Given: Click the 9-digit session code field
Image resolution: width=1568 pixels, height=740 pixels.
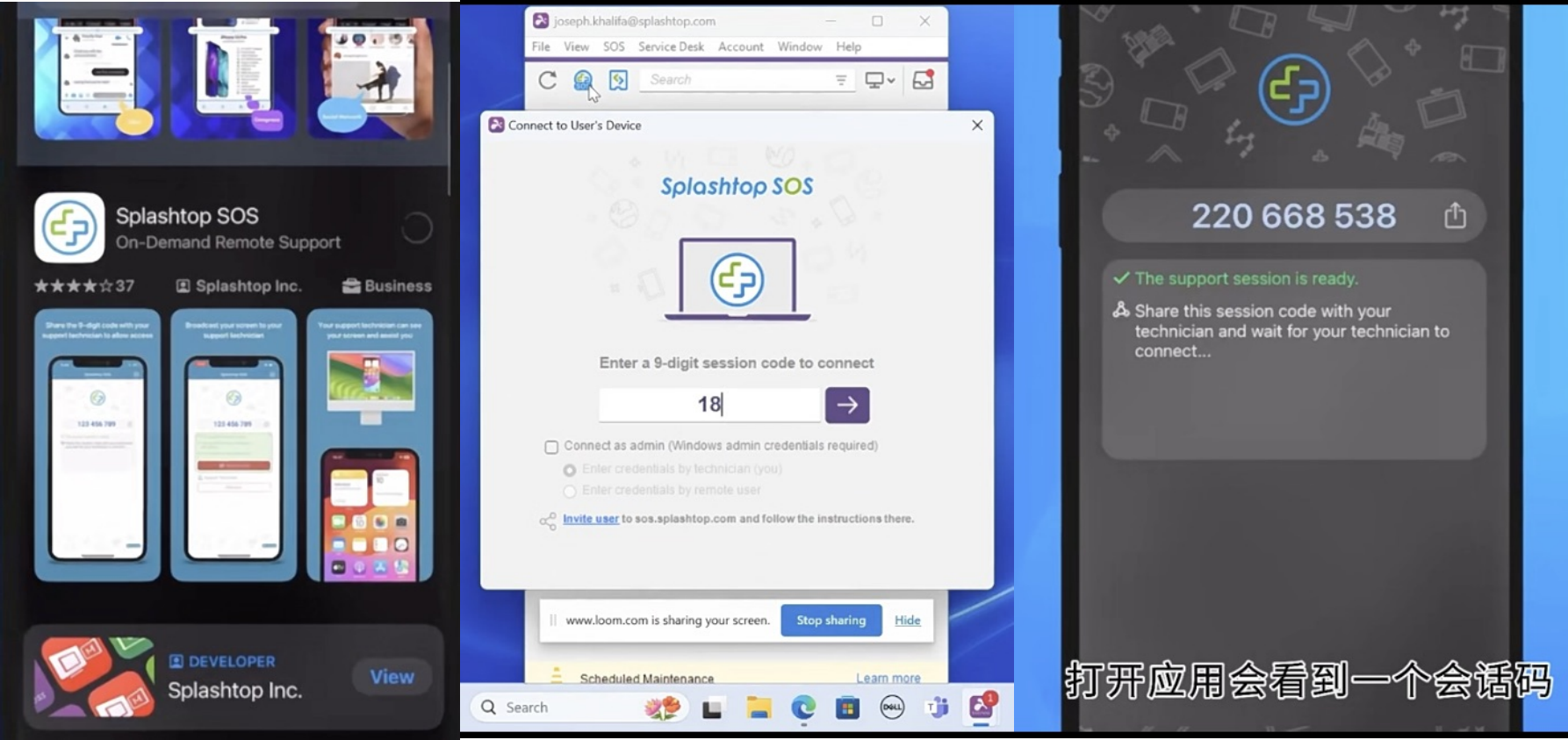Looking at the screenshot, I should pyautogui.click(x=709, y=405).
